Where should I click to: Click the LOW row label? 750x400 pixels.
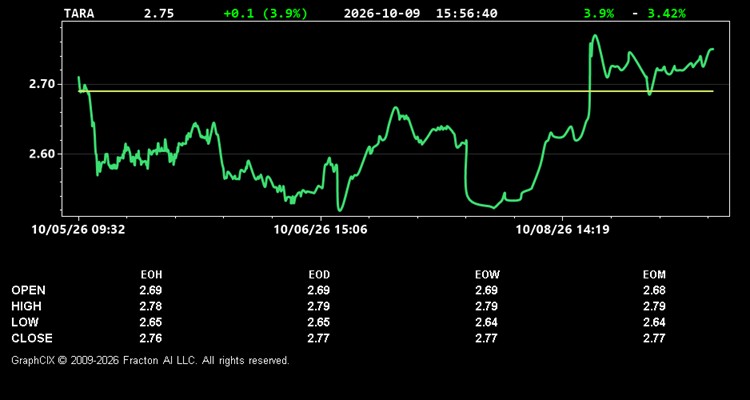pos(25,322)
